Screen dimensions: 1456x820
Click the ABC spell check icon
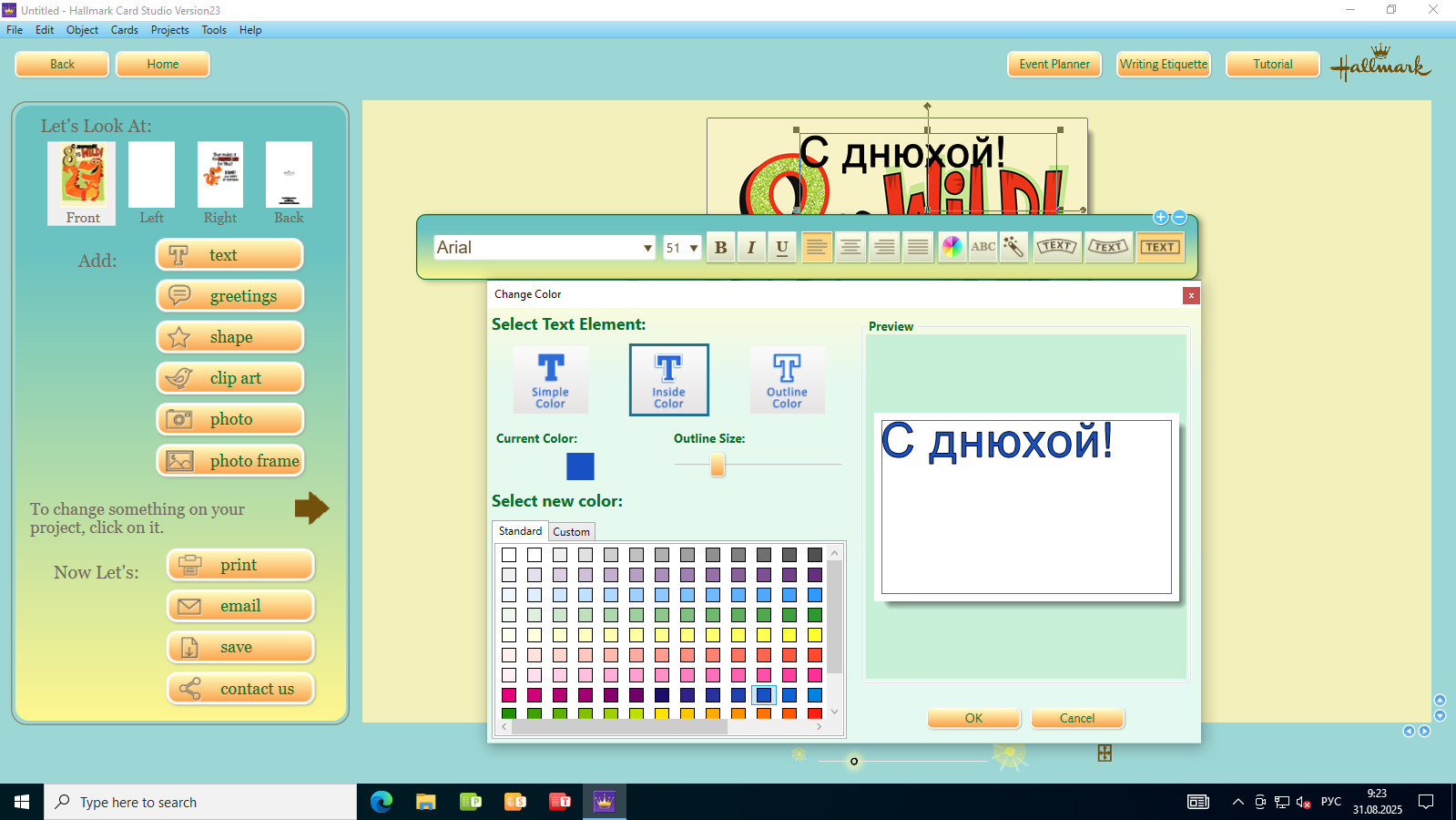click(983, 247)
